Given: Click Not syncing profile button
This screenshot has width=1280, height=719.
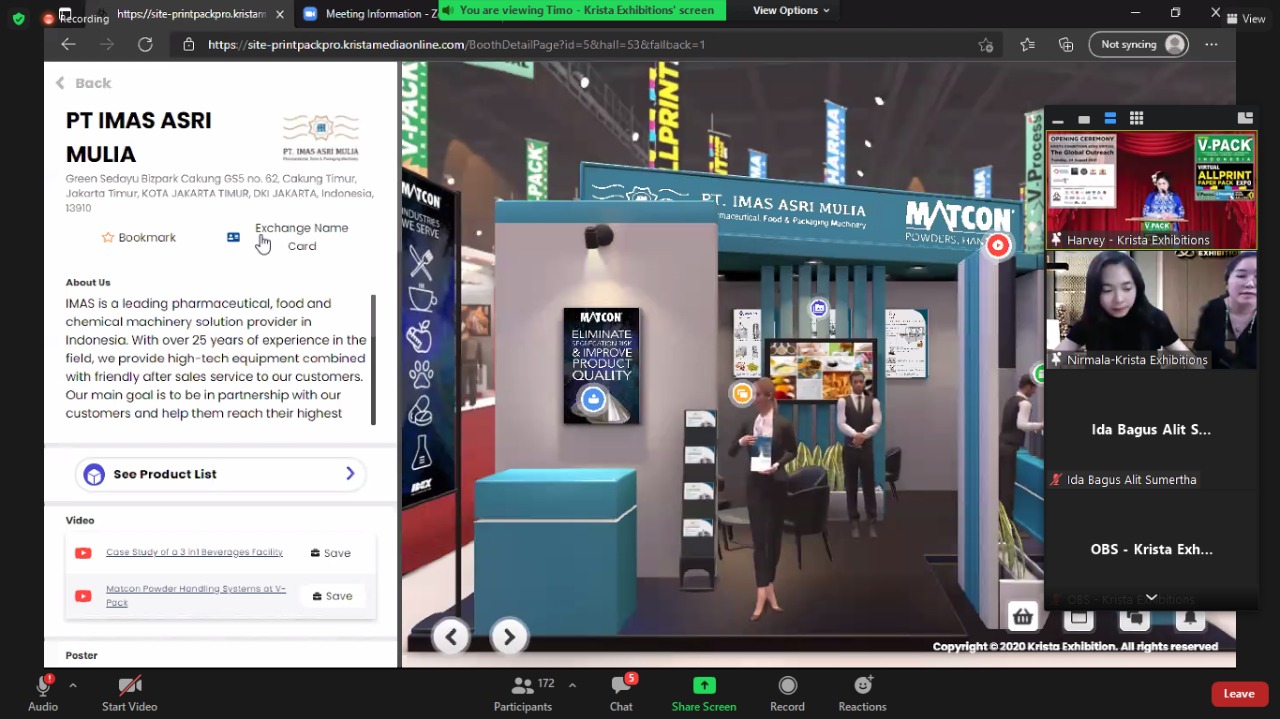Looking at the screenshot, I should click(x=1139, y=44).
